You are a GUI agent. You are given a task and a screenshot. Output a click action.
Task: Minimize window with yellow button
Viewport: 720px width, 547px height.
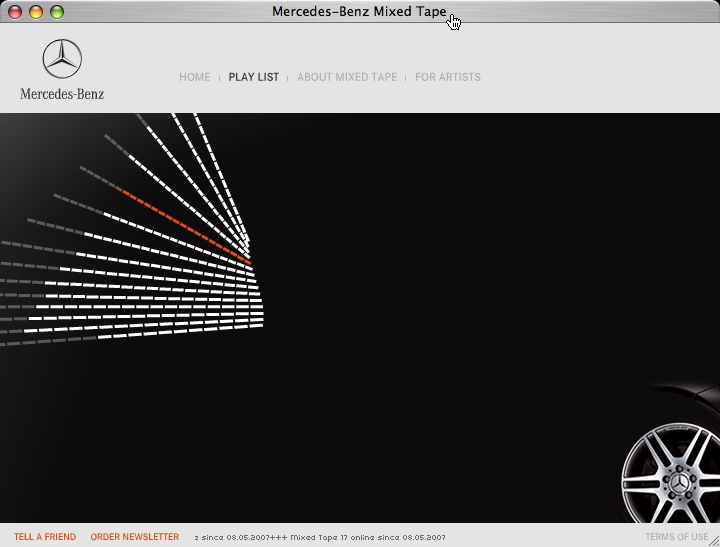point(36,12)
